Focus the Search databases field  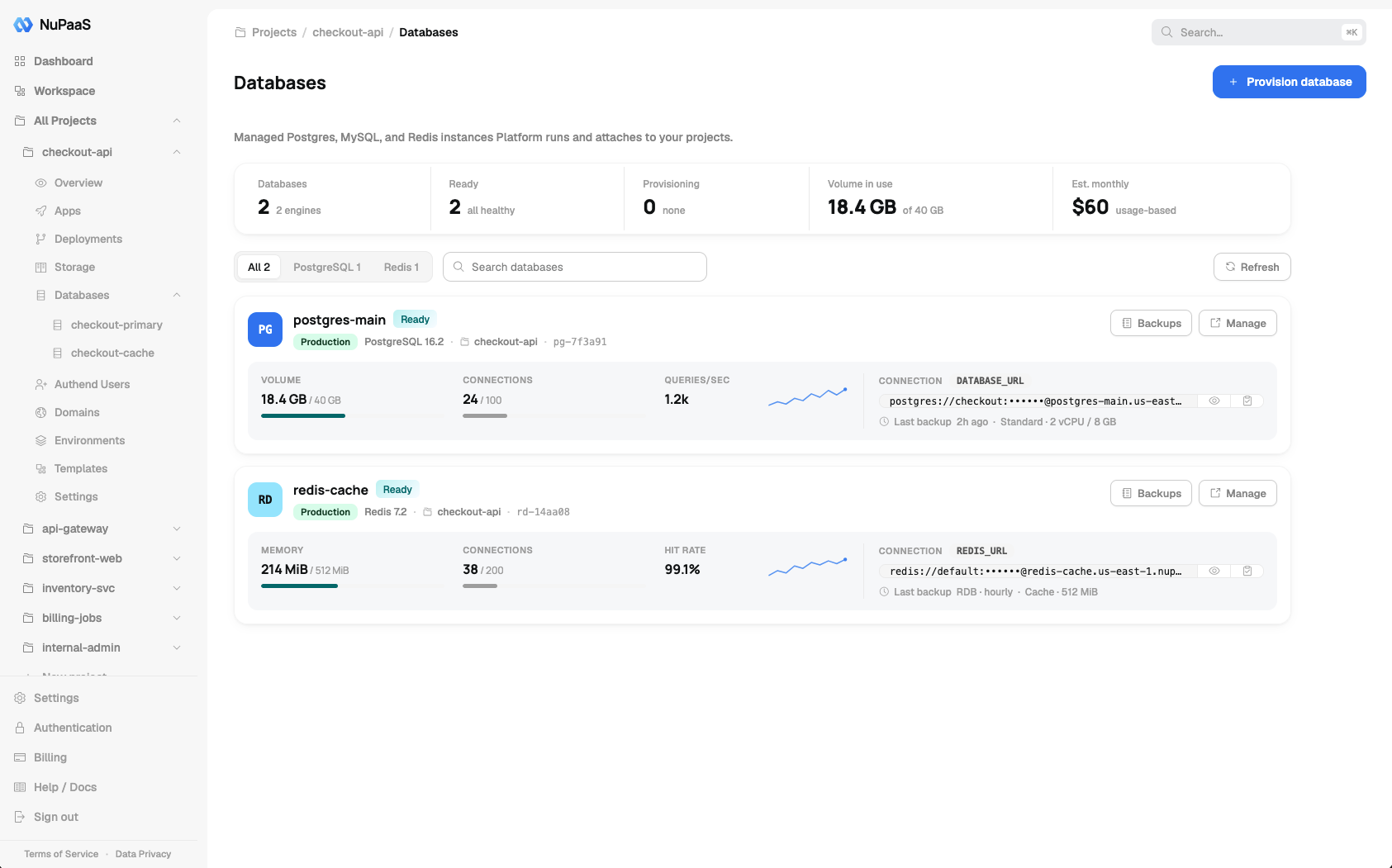pos(575,267)
